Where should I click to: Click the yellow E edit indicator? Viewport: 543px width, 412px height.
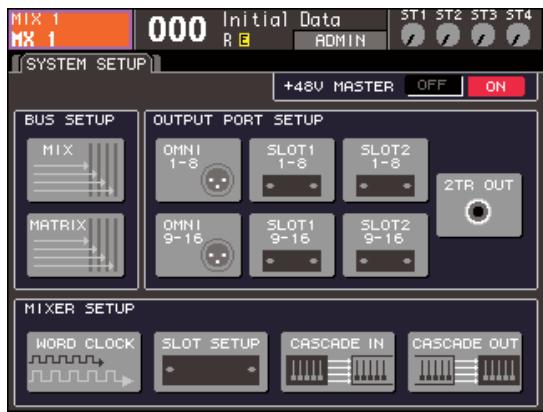click(244, 41)
